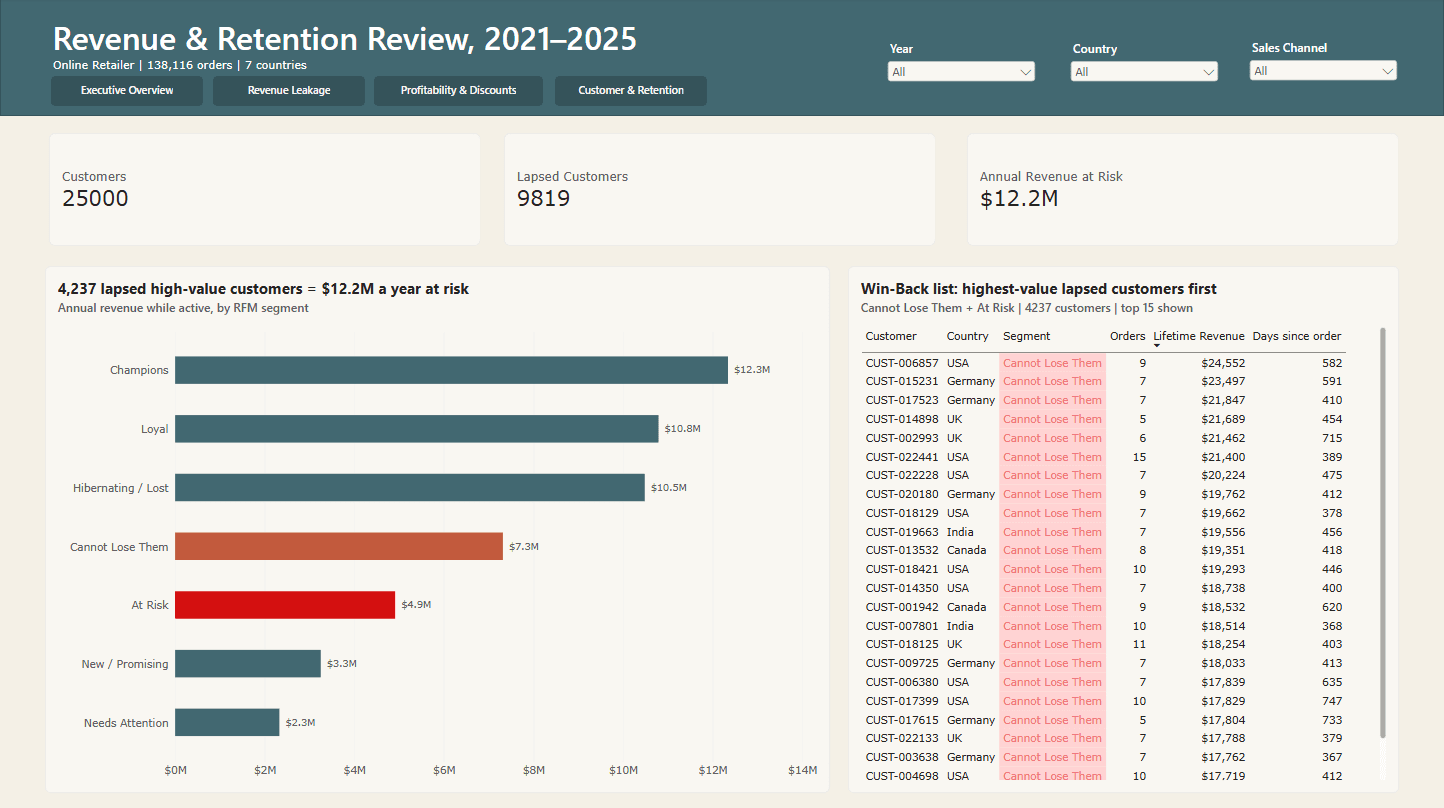Image resolution: width=1444 pixels, height=808 pixels.
Task: Click the Segment column header
Action: tap(1027, 337)
